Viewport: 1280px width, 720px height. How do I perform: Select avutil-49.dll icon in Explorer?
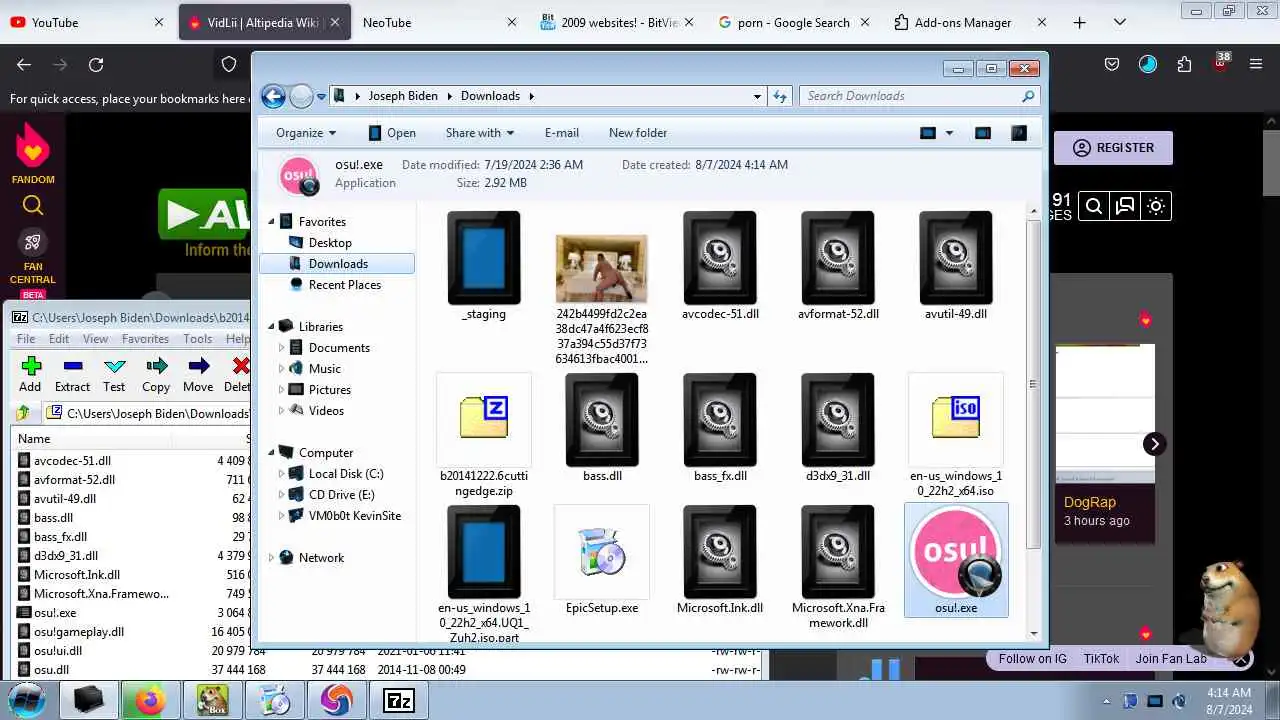tap(956, 258)
